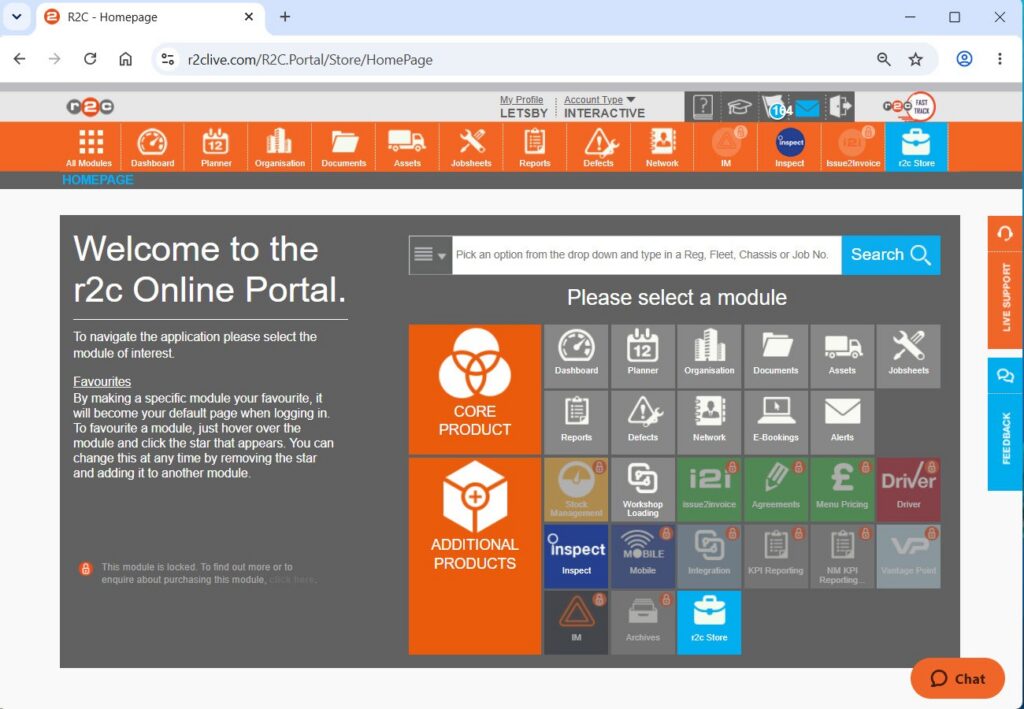Screen dimensions: 1024x709
Task: Select the Dashboard tile in module grid
Action: 576,356
